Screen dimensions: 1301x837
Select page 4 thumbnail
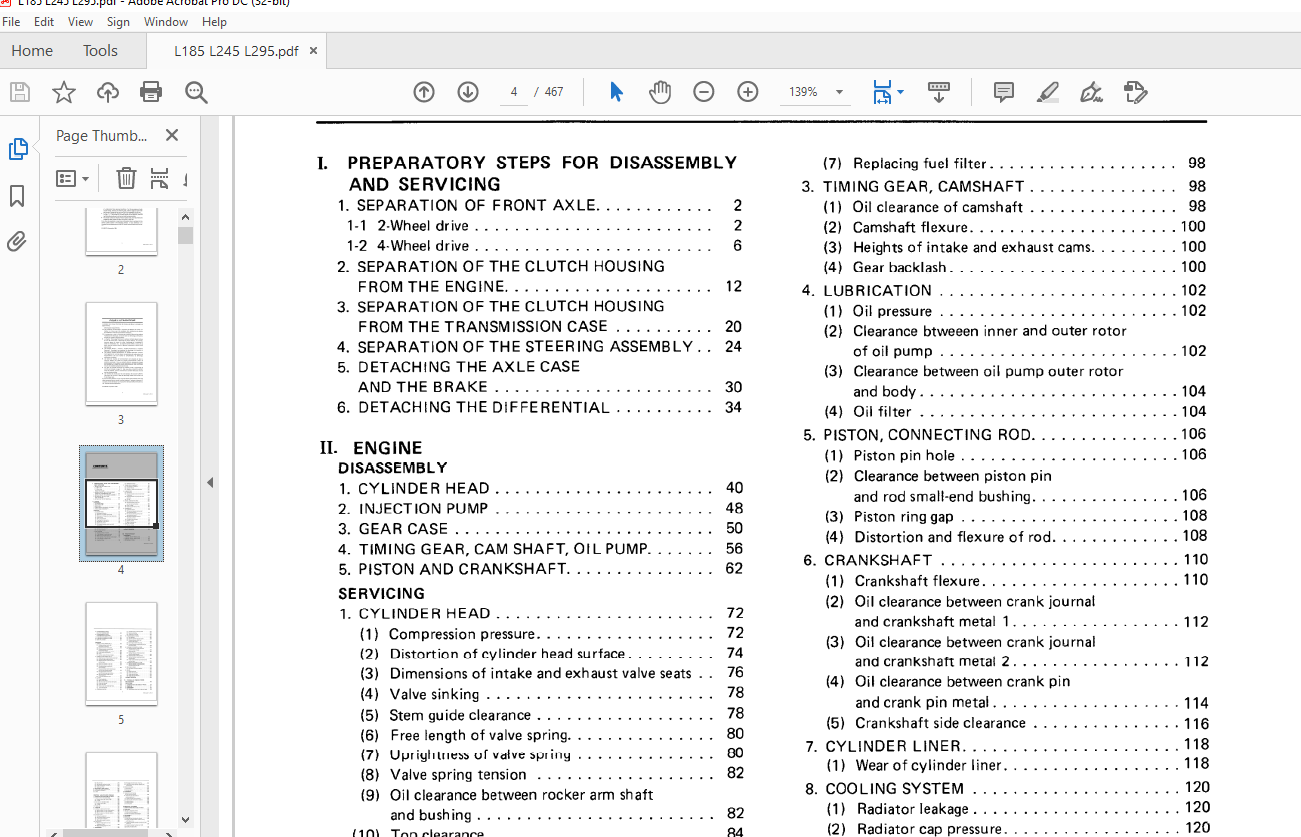[x=121, y=503]
